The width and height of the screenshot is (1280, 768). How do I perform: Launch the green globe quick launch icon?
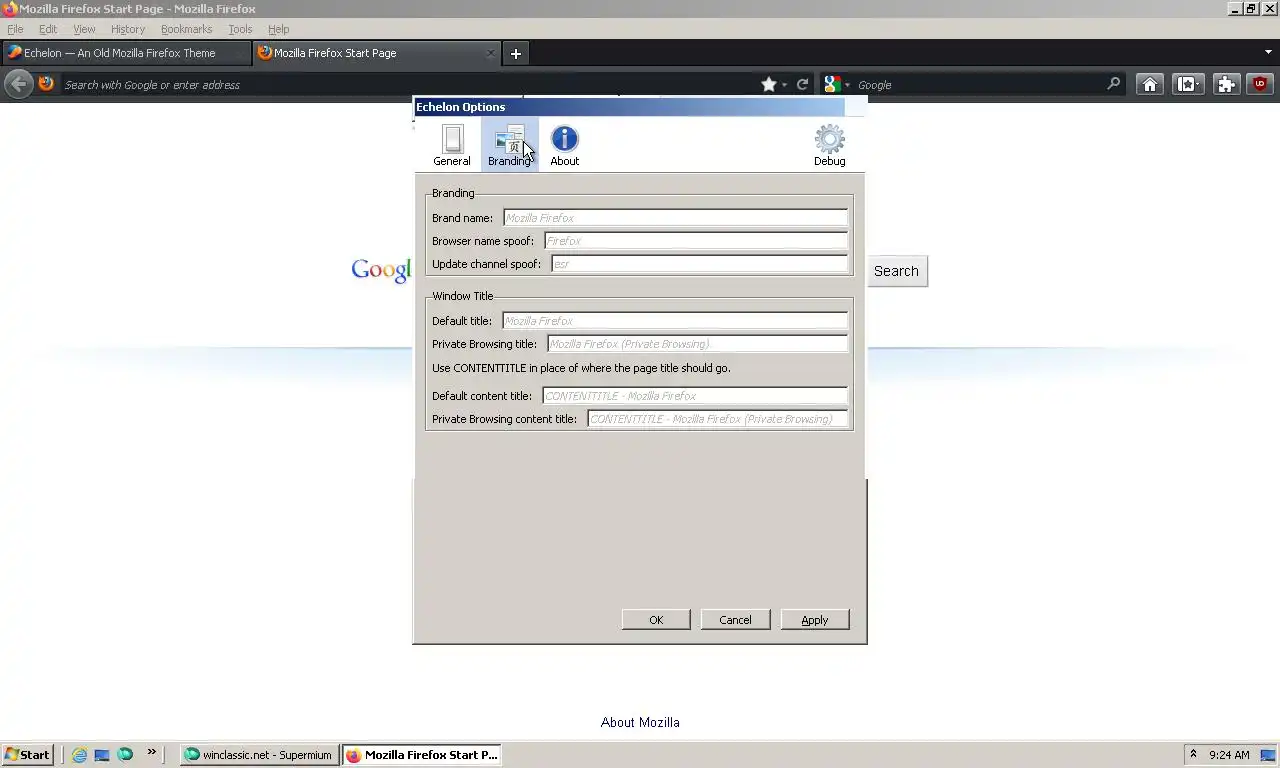click(125, 755)
